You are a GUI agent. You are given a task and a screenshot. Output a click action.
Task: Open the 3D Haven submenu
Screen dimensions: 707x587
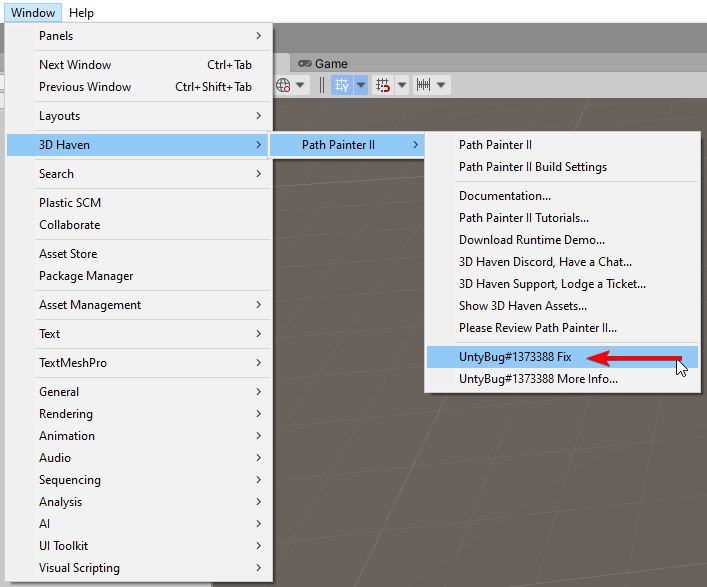coord(139,145)
